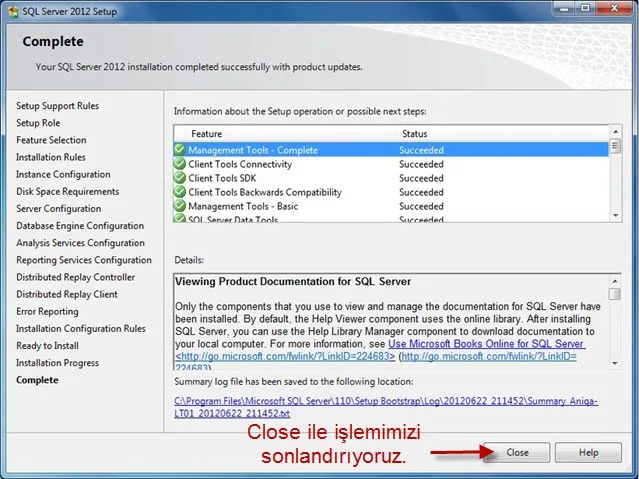Click Details pane scrollbar up arrow
The height and width of the screenshot is (479, 639).
coord(615,281)
